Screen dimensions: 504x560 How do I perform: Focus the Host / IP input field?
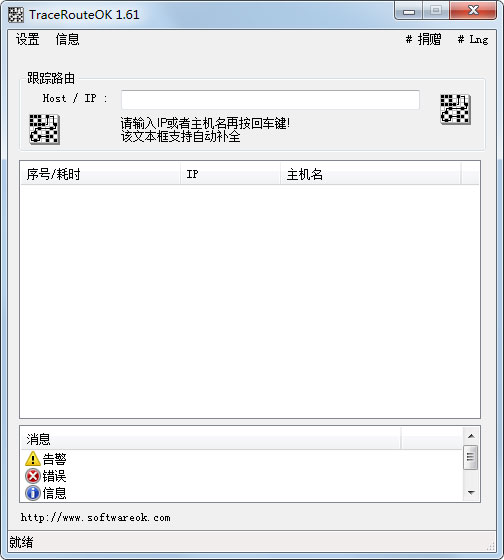click(270, 100)
